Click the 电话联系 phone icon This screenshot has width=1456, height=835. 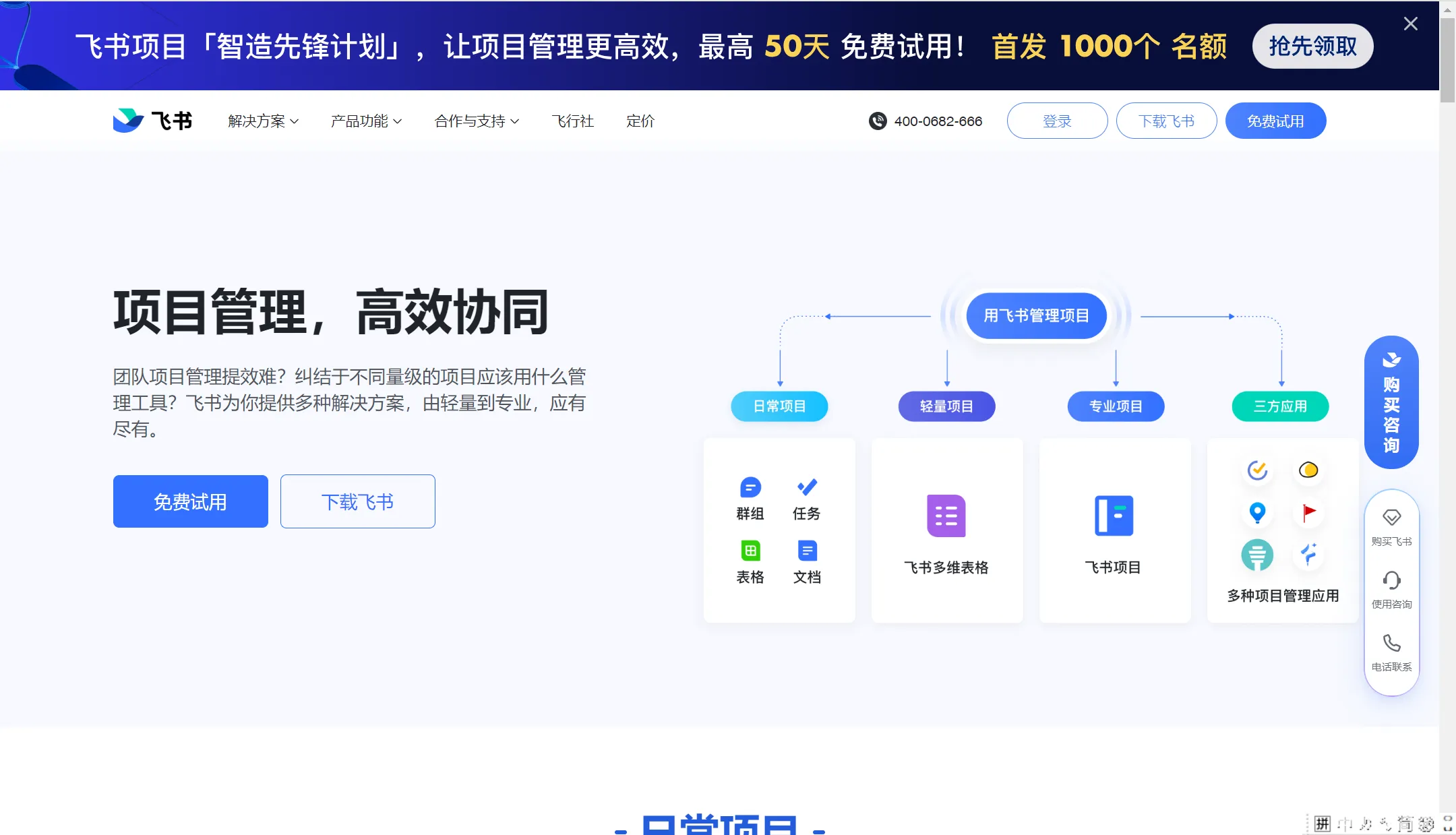[1391, 643]
